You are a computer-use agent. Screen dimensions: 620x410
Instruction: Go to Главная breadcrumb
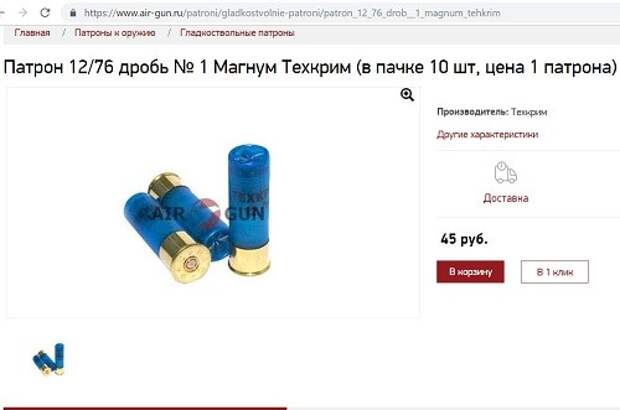tap(32, 33)
